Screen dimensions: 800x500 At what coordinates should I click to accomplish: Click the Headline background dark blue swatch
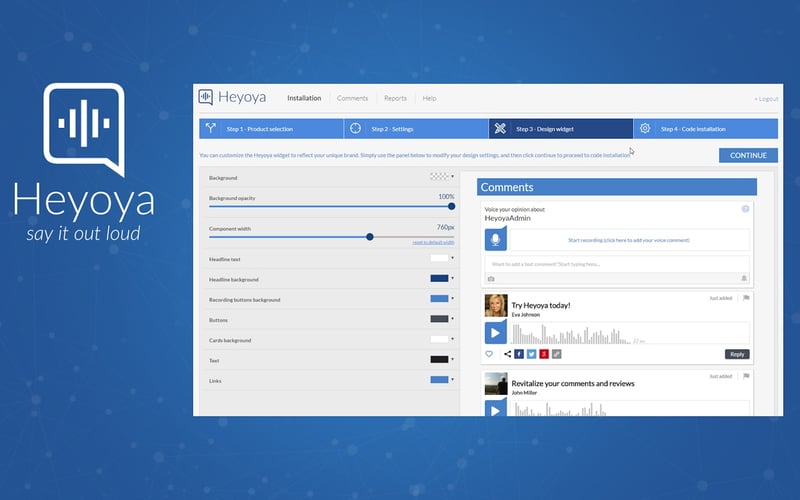click(439, 279)
